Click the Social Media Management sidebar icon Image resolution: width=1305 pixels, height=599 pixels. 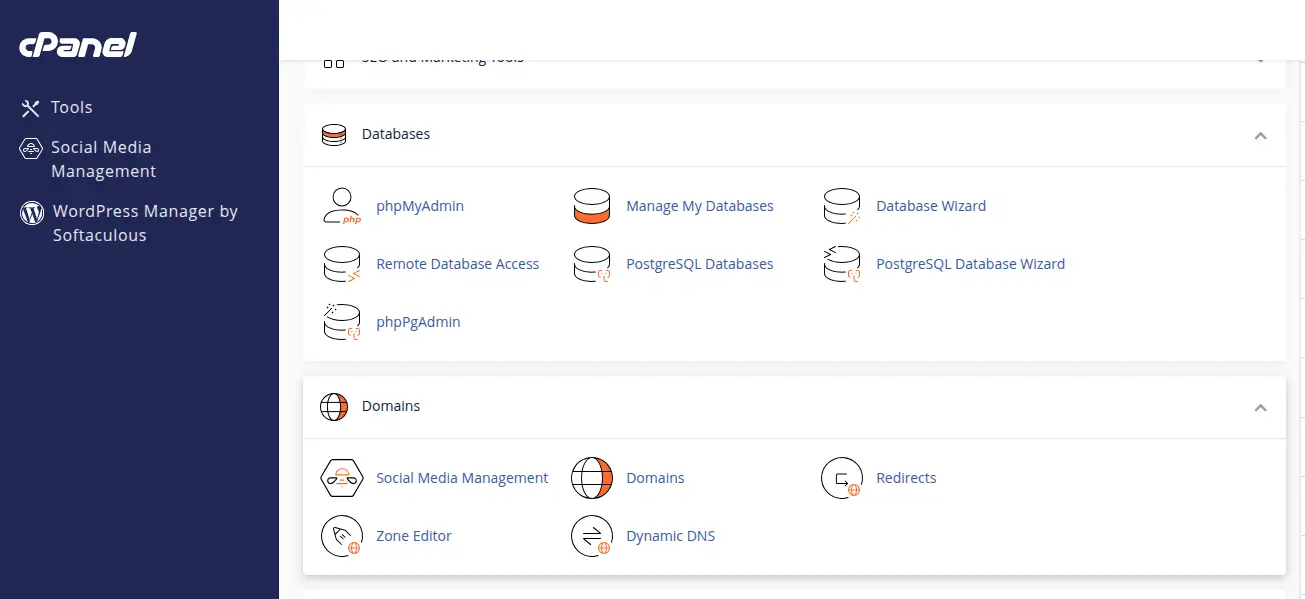[x=31, y=148]
